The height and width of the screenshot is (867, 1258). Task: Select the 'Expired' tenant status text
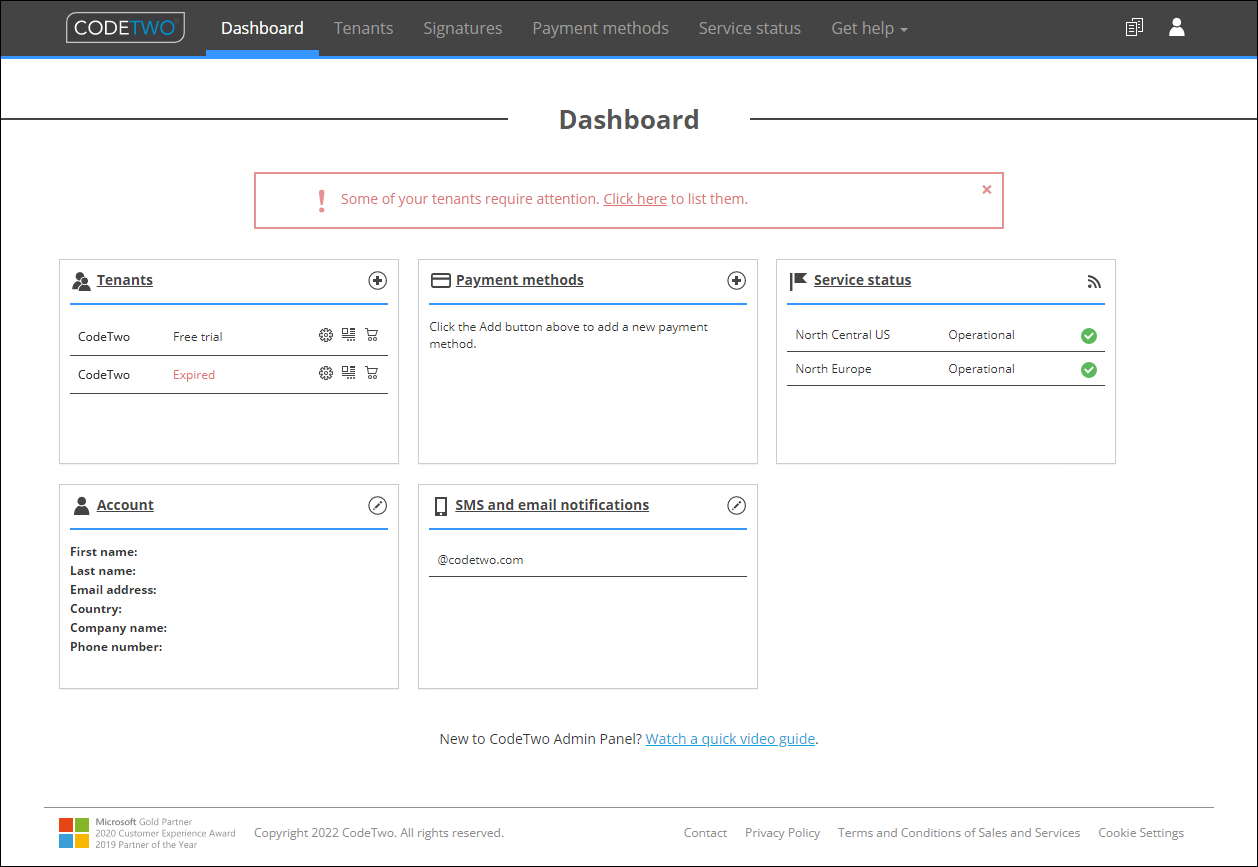pyautogui.click(x=194, y=375)
